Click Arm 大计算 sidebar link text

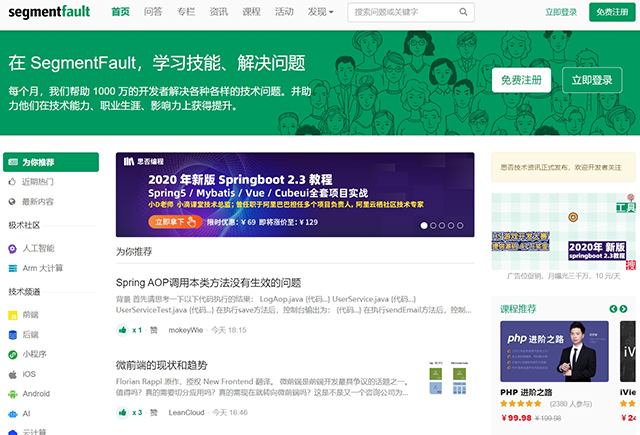(x=43, y=268)
